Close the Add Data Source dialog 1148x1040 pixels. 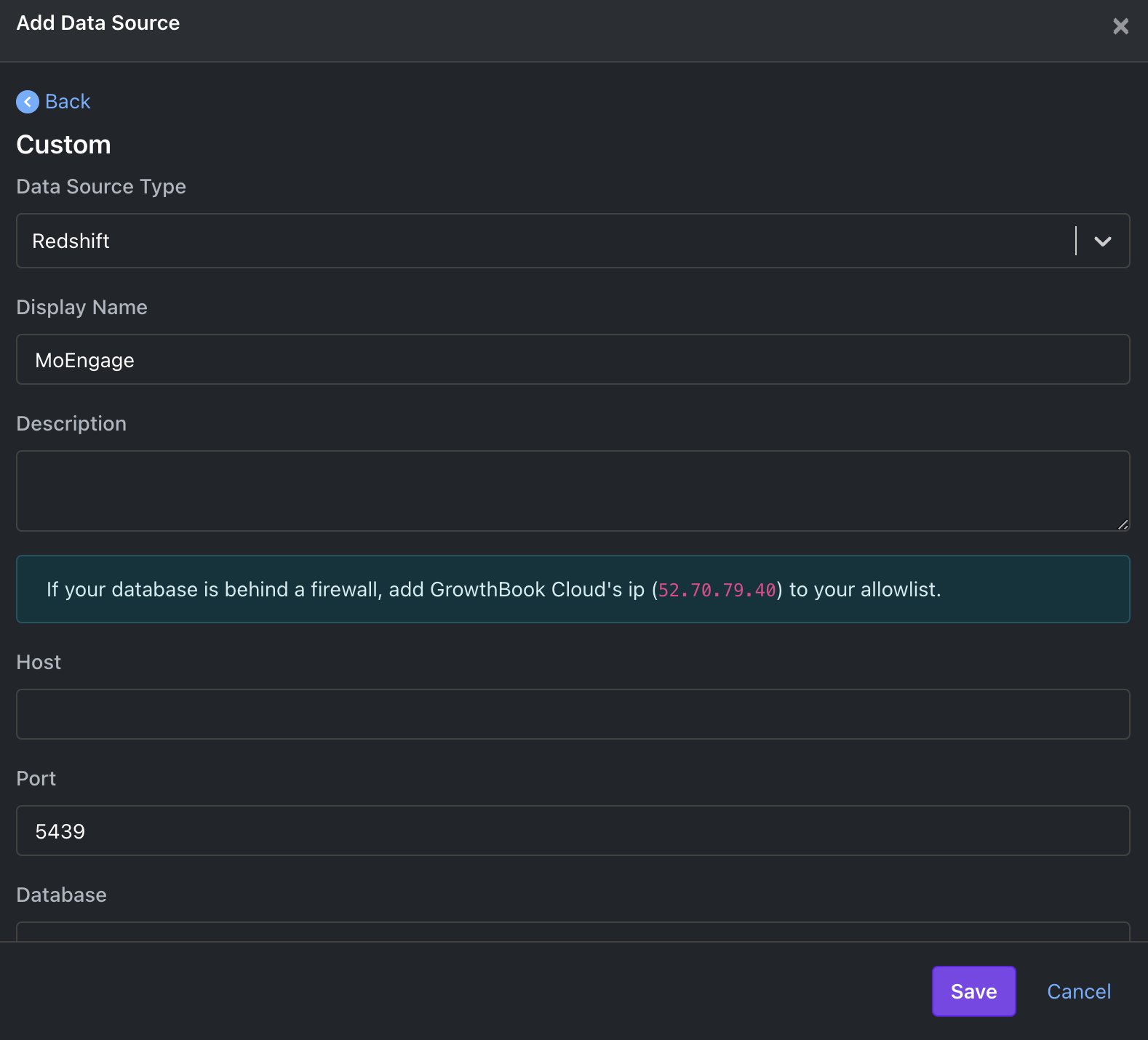point(1120,26)
